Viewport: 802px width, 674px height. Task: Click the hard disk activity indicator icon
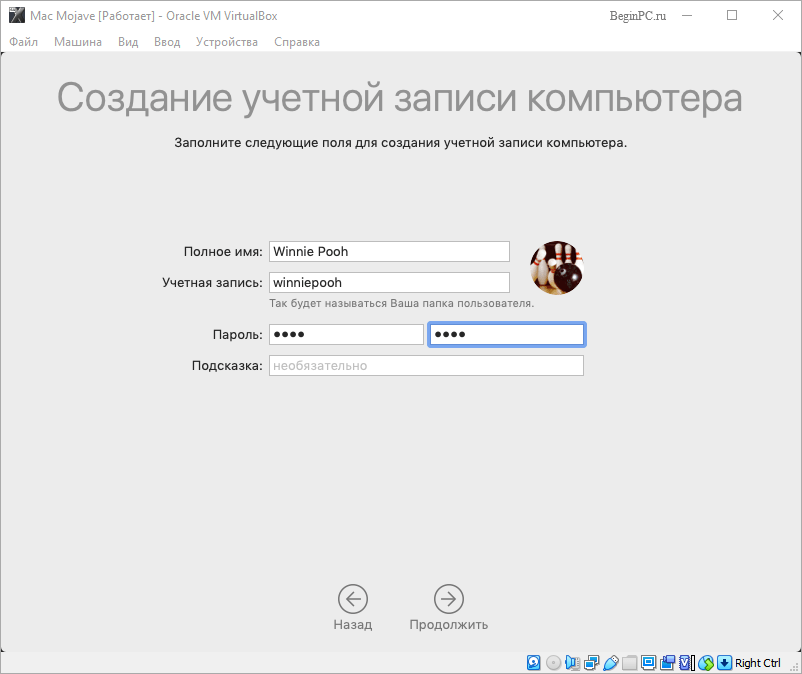pyautogui.click(x=533, y=663)
